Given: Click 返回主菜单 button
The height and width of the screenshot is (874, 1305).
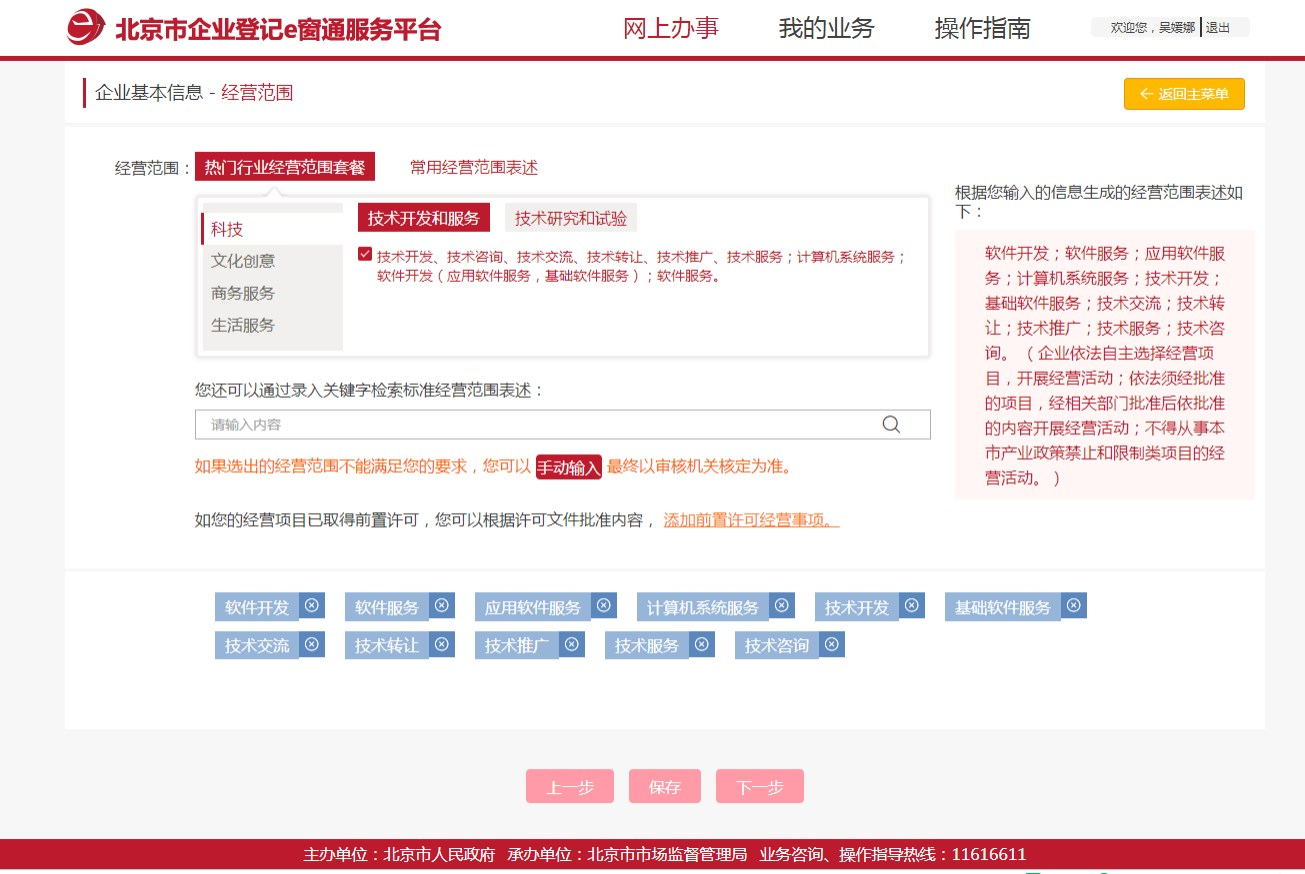Looking at the screenshot, I should 1184,94.
